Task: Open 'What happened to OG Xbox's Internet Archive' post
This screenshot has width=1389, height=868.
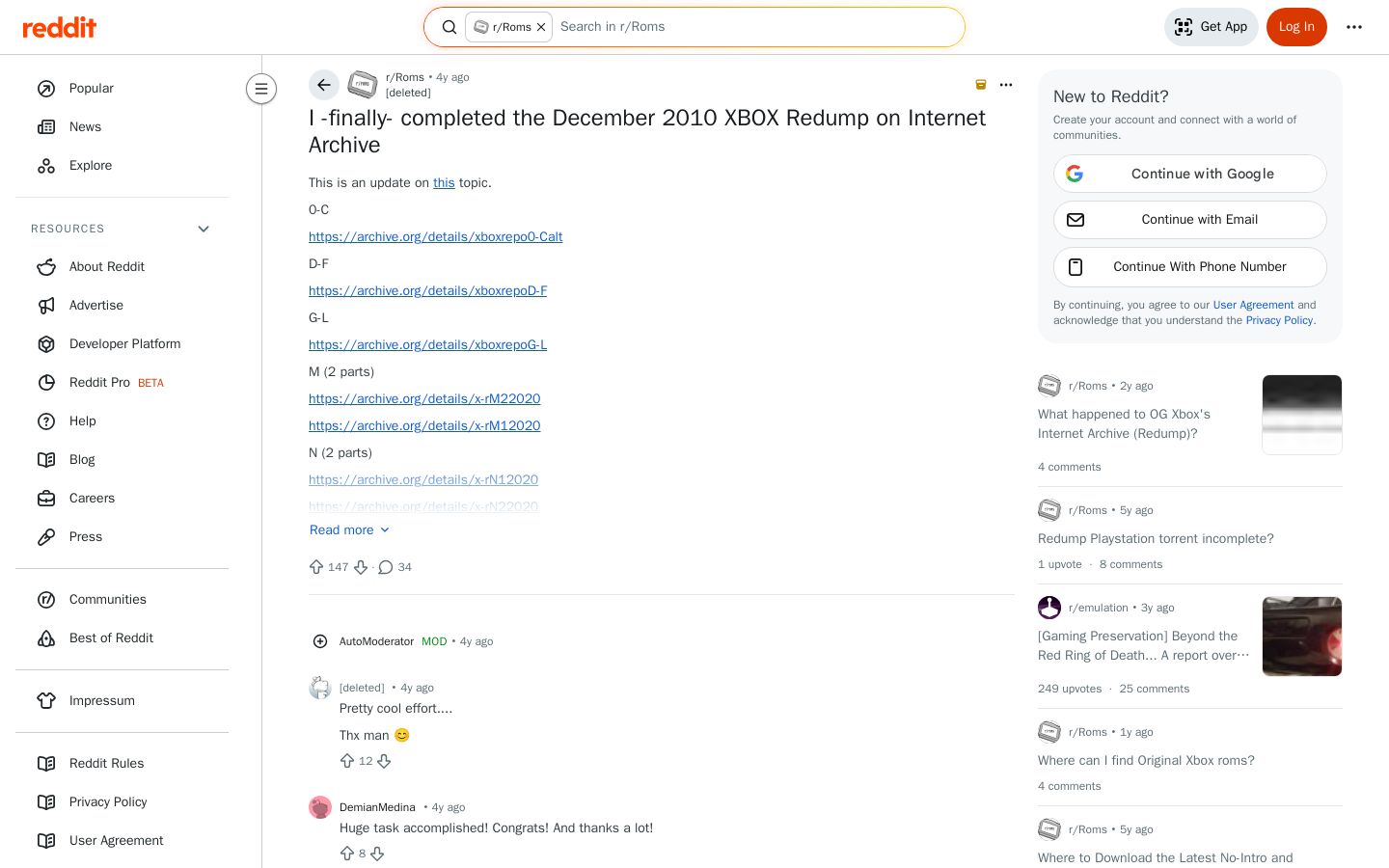Action: (x=1124, y=424)
